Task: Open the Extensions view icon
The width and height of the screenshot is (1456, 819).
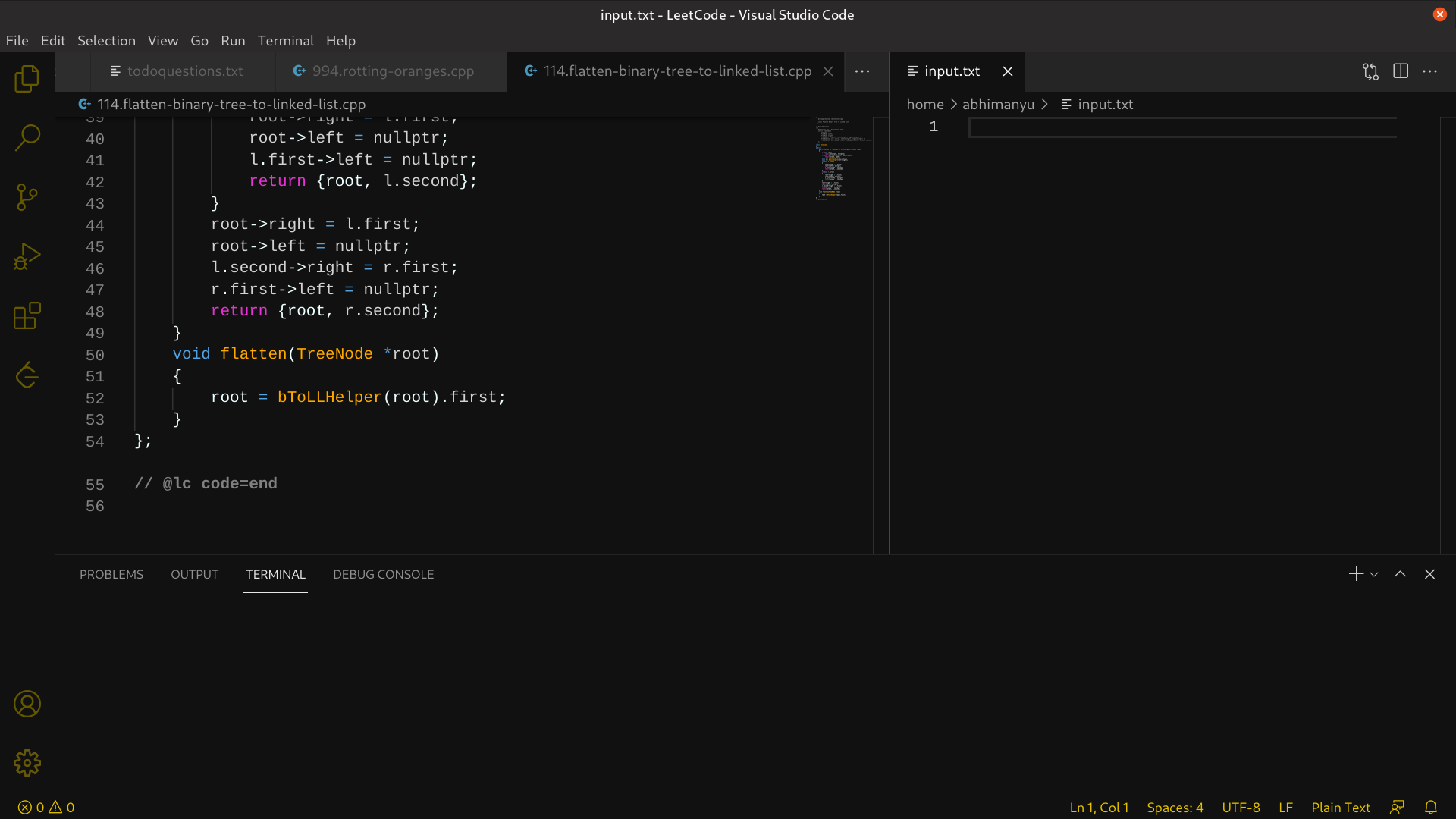Action: coord(27,315)
